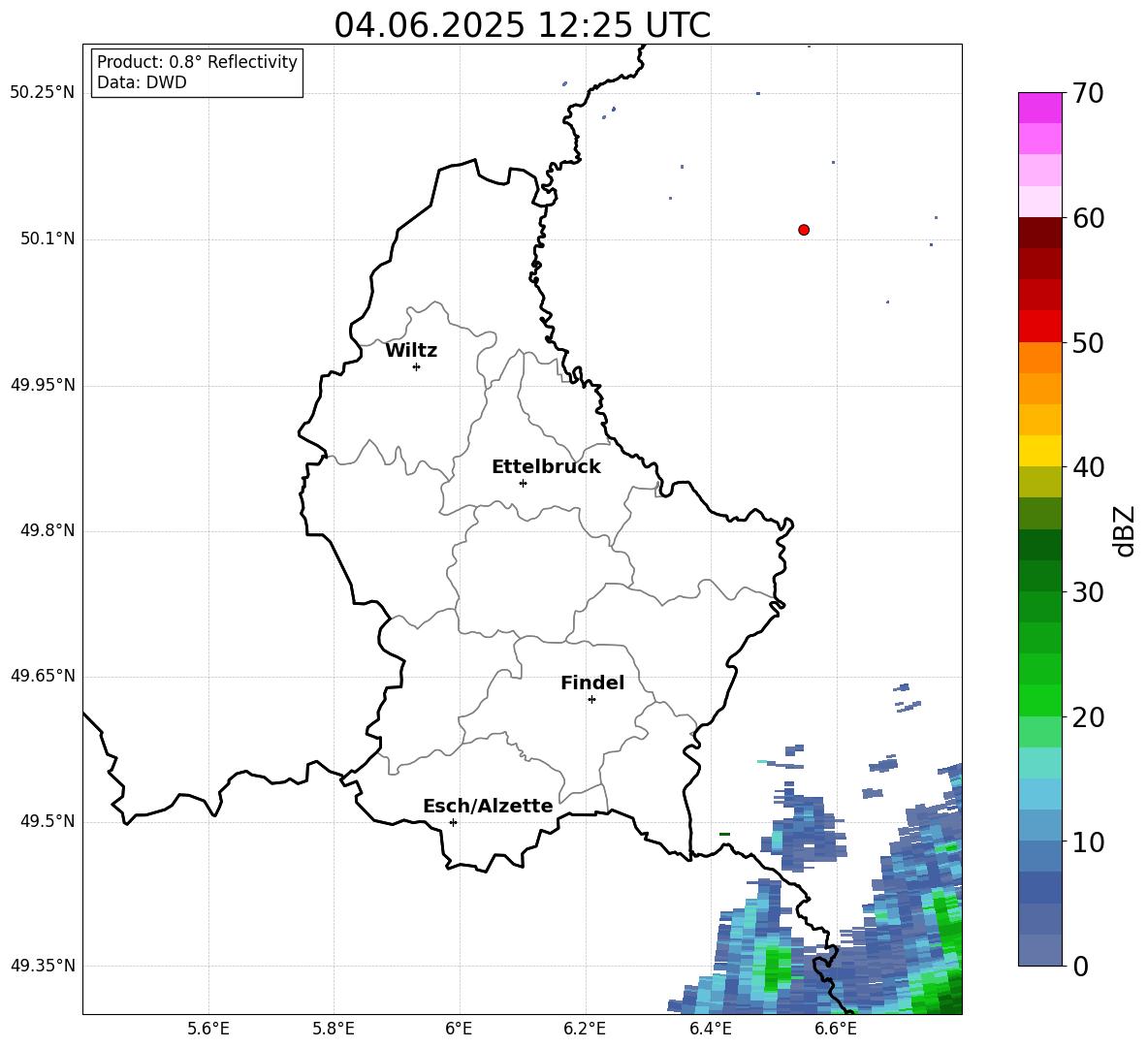1148x1048 pixels.
Task: Click the magenta top colorbar segment
Action: click(x=1040, y=109)
